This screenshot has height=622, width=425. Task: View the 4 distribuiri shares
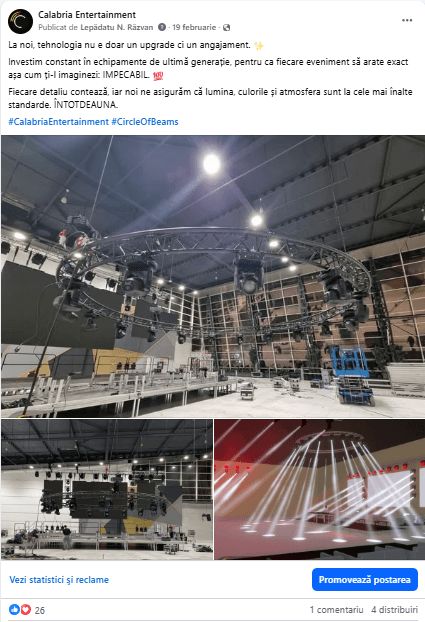(394, 610)
